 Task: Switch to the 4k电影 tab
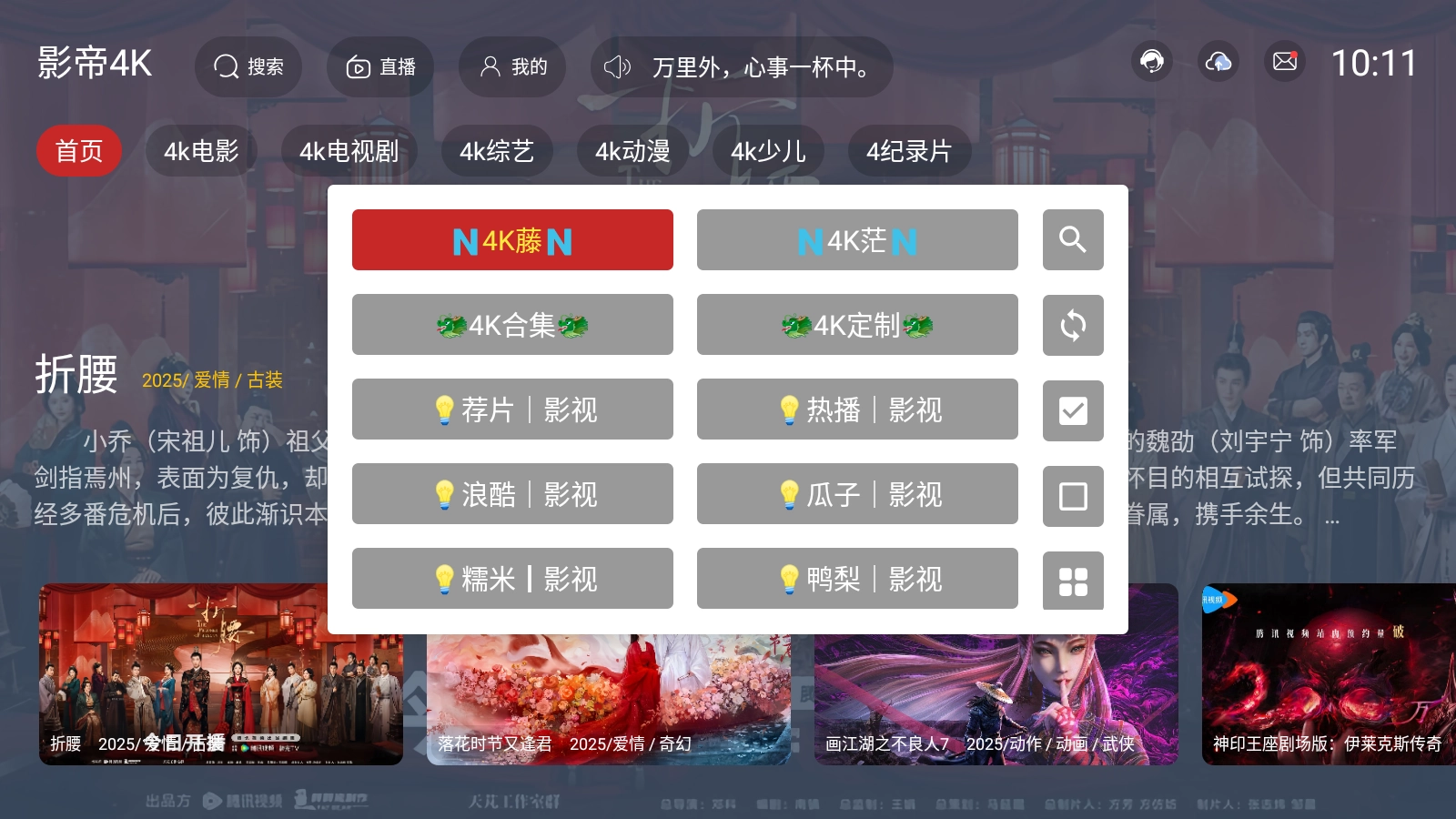[201, 151]
